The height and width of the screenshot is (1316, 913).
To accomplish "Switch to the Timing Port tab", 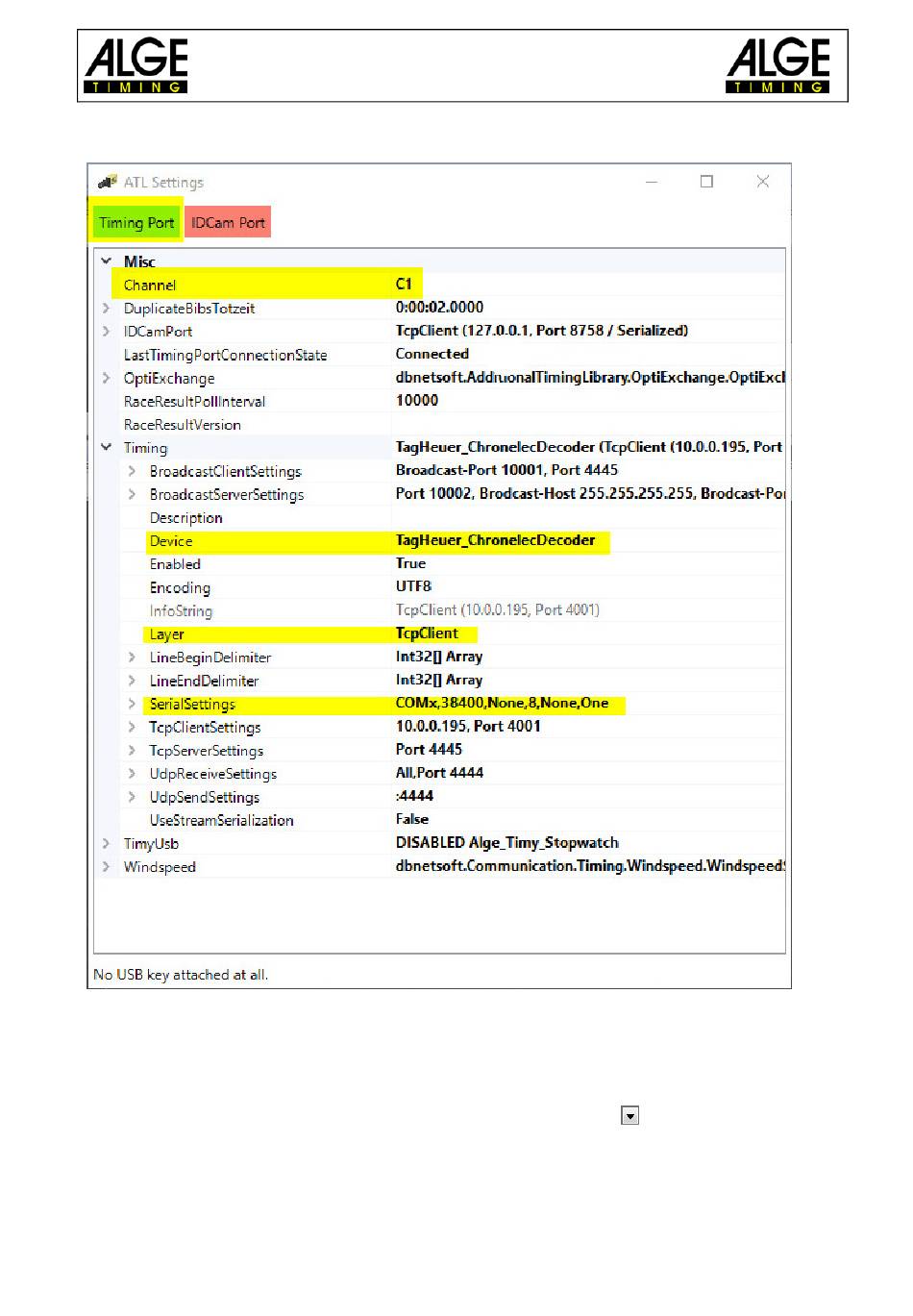I will point(136,222).
